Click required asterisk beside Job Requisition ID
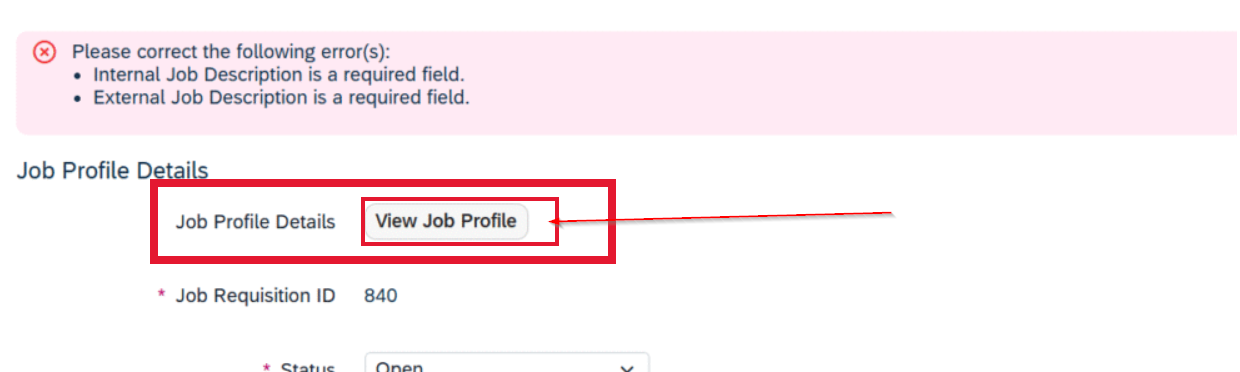 click(162, 295)
